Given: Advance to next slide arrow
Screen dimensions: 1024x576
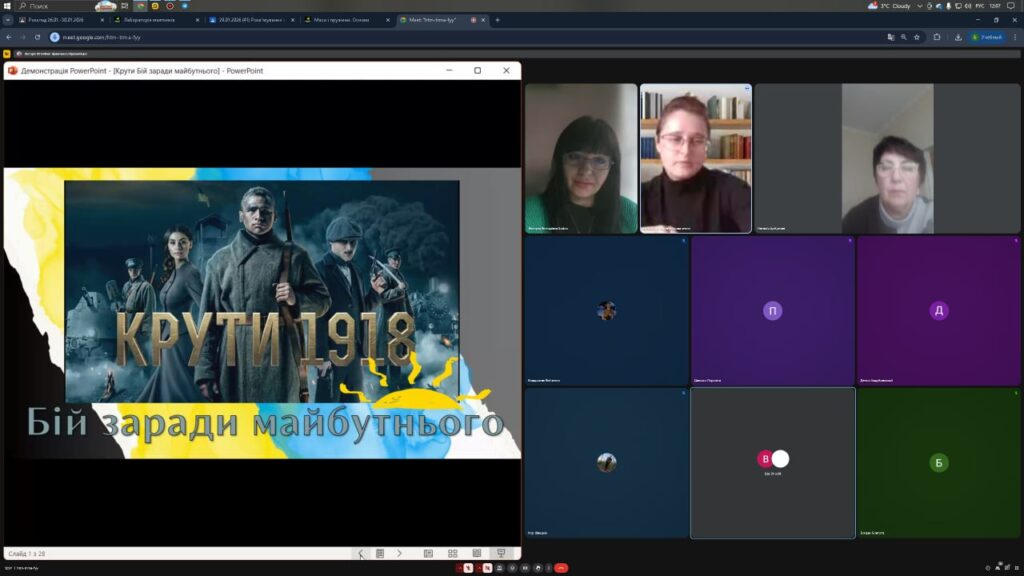Looking at the screenshot, I should point(399,553).
